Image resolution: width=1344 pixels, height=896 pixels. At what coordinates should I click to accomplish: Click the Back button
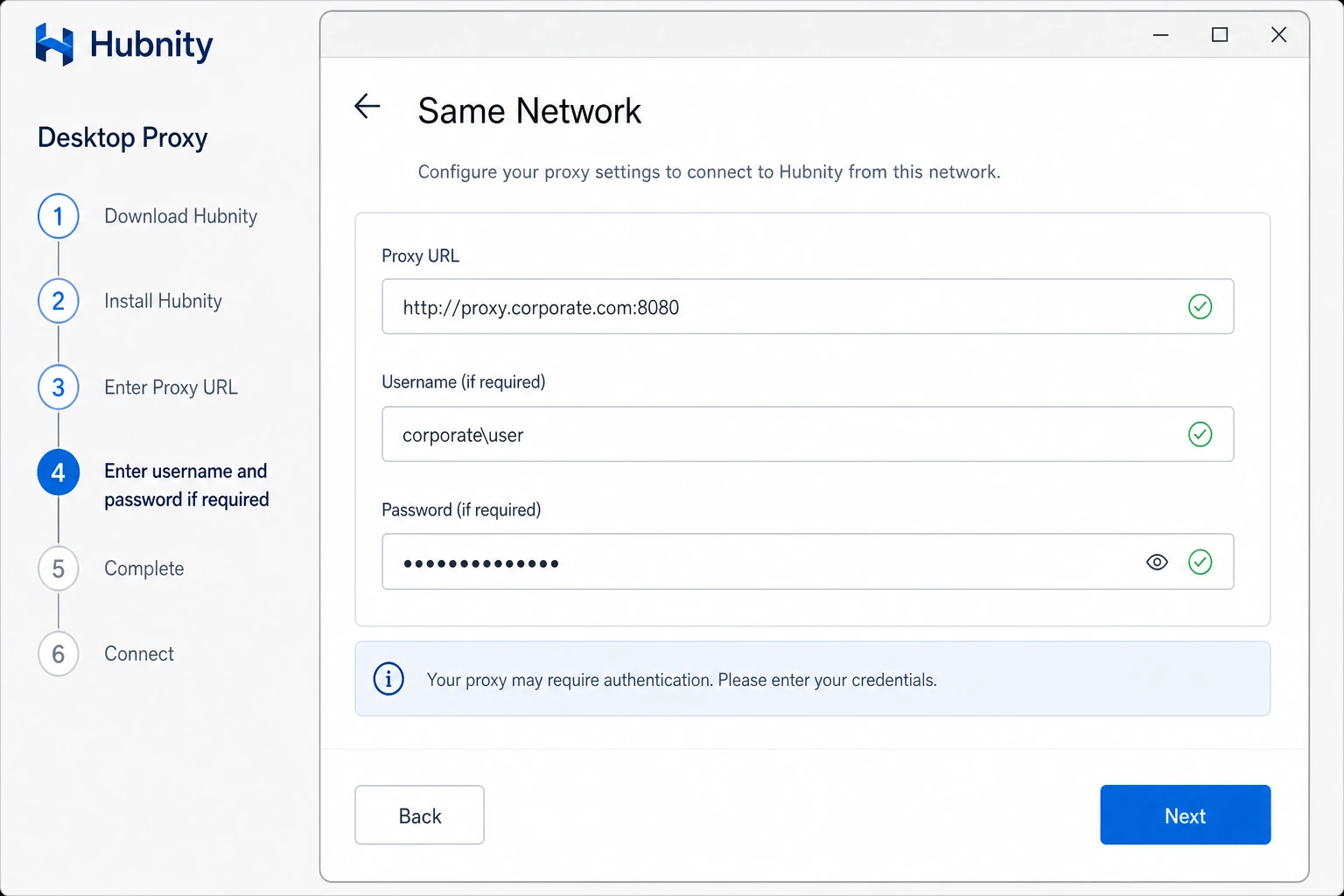pos(419,815)
